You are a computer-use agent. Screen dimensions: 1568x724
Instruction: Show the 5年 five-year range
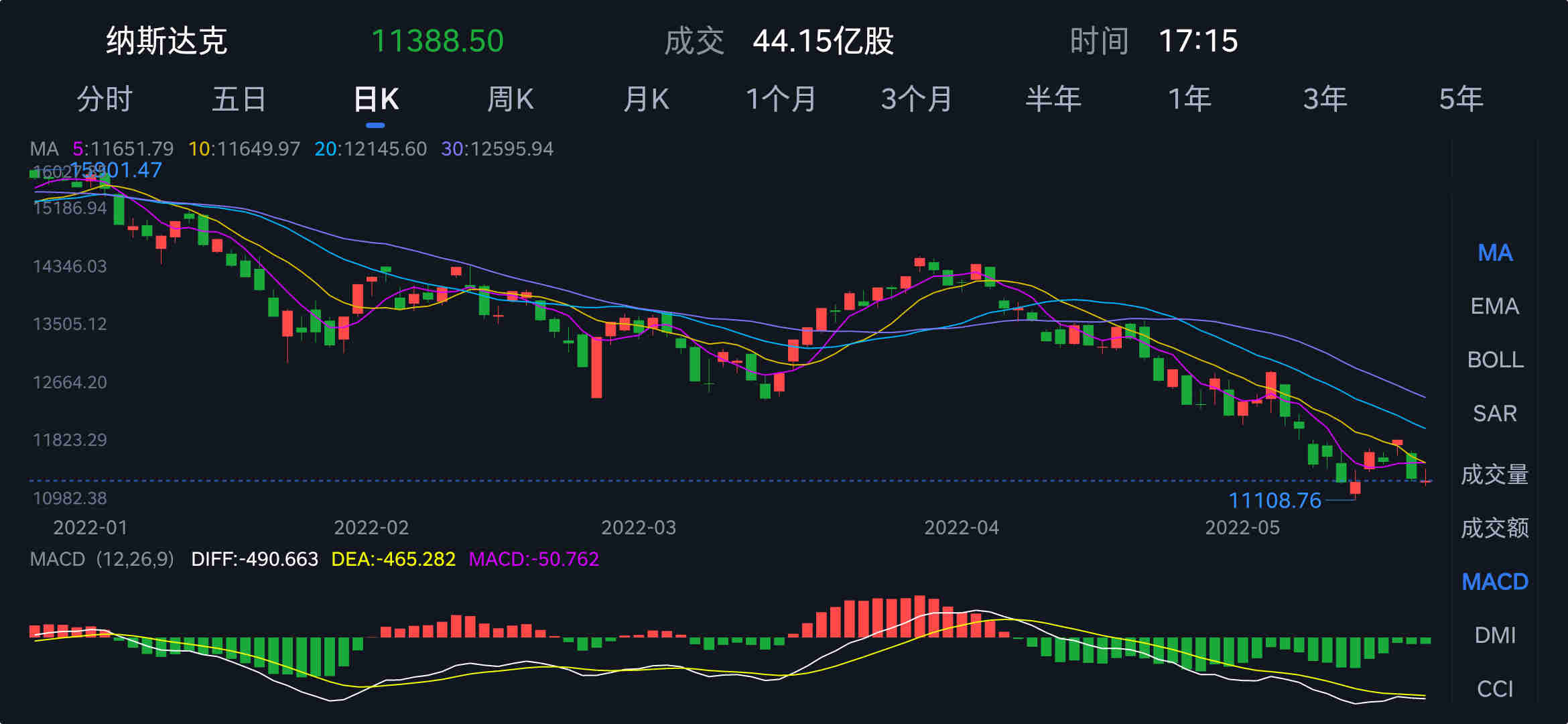click(x=1461, y=99)
